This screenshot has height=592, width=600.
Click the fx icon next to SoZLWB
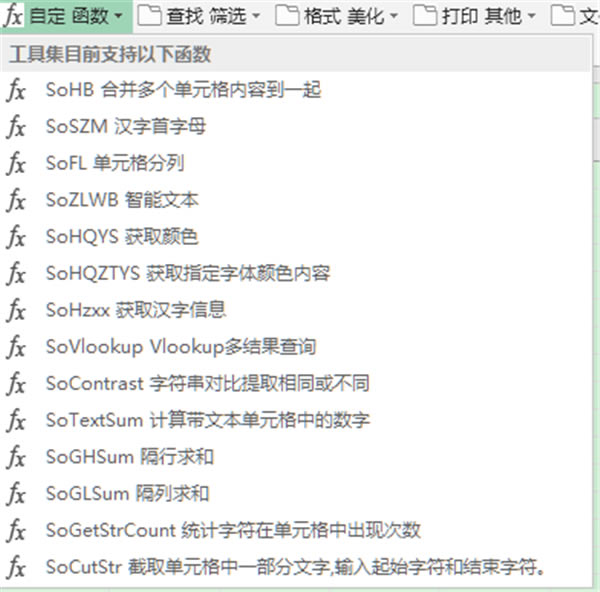[x=16, y=200]
